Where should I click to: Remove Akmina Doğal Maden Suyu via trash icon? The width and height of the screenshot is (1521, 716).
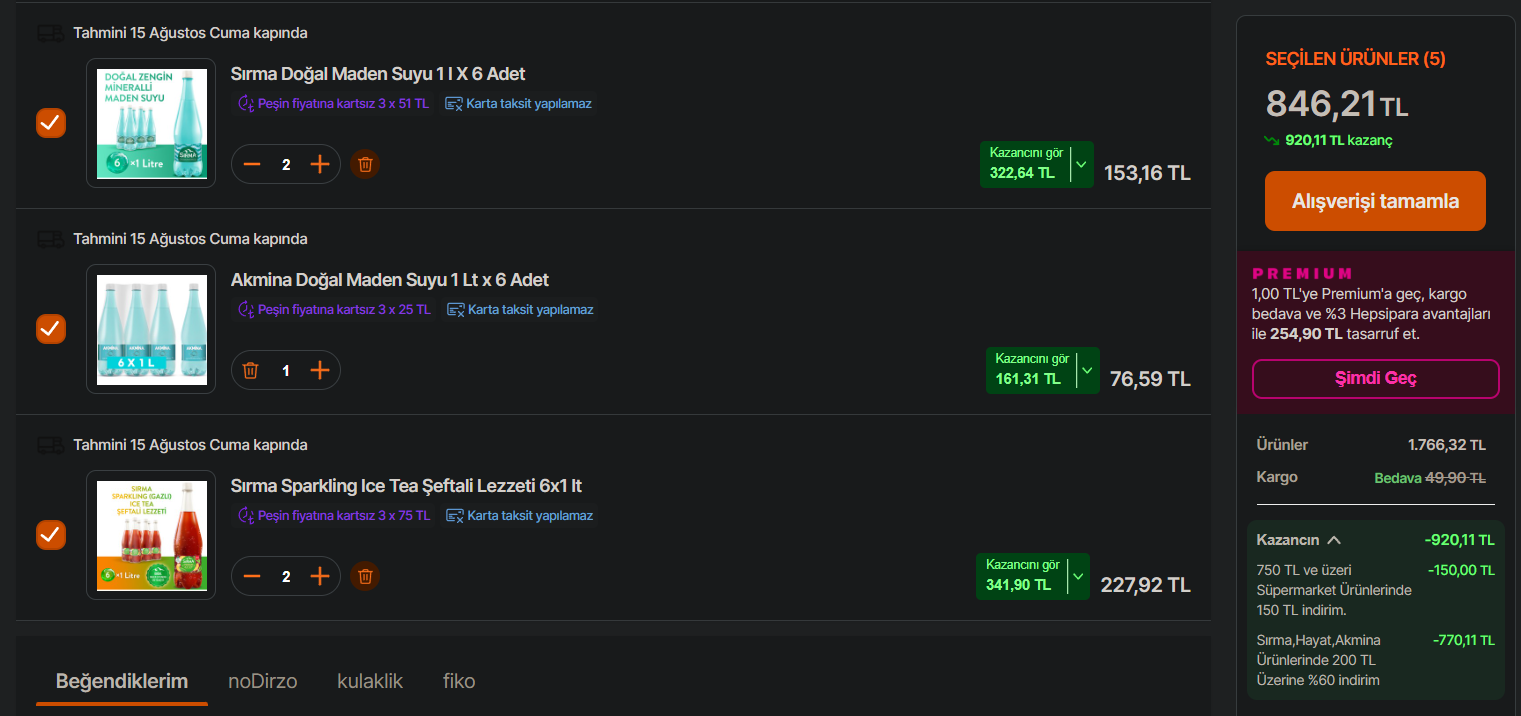pyautogui.click(x=251, y=370)
